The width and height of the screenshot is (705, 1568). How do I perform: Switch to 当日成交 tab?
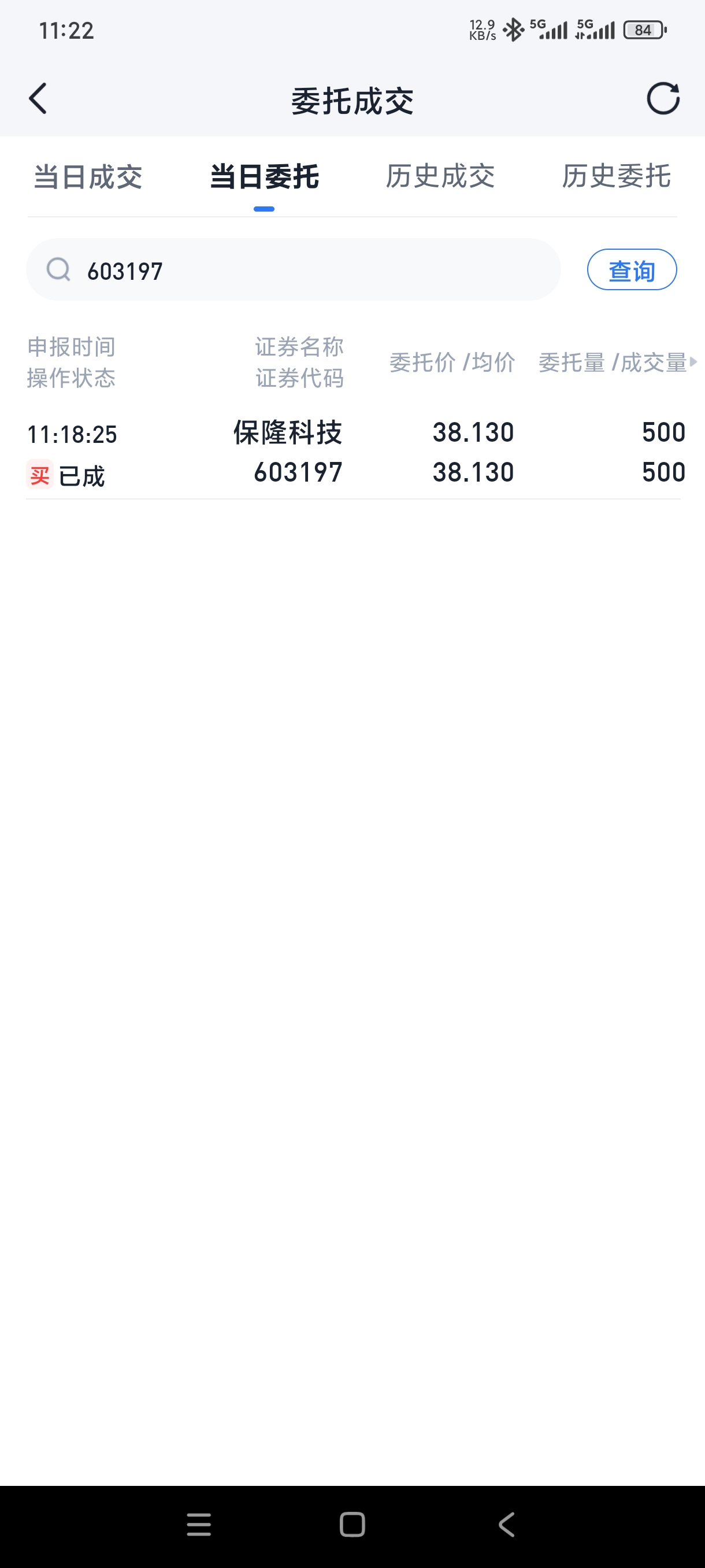pos(88,177)
